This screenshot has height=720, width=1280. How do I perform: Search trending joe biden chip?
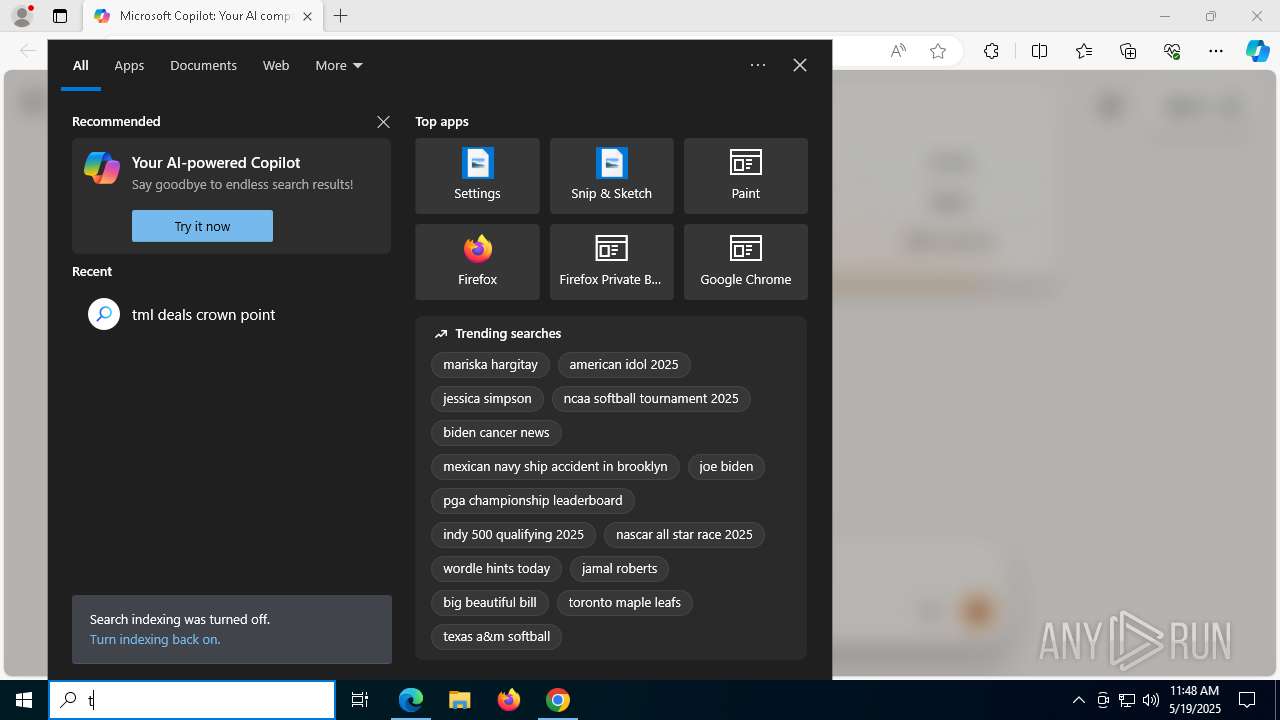pyautogui.click(x=726, y=467)
